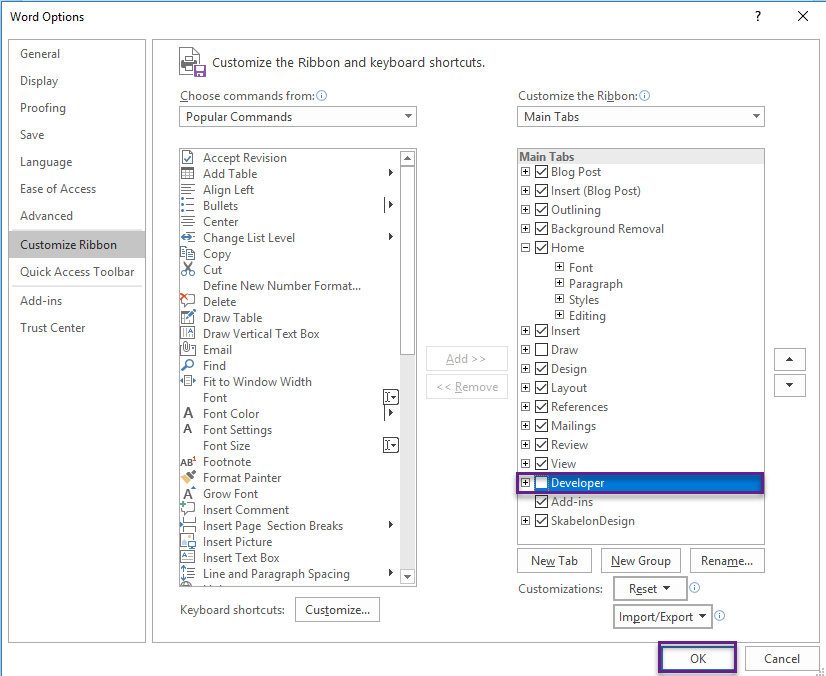826x676 pixels.
Task: Enable the Draw tab checkbox
Action: 541,349
